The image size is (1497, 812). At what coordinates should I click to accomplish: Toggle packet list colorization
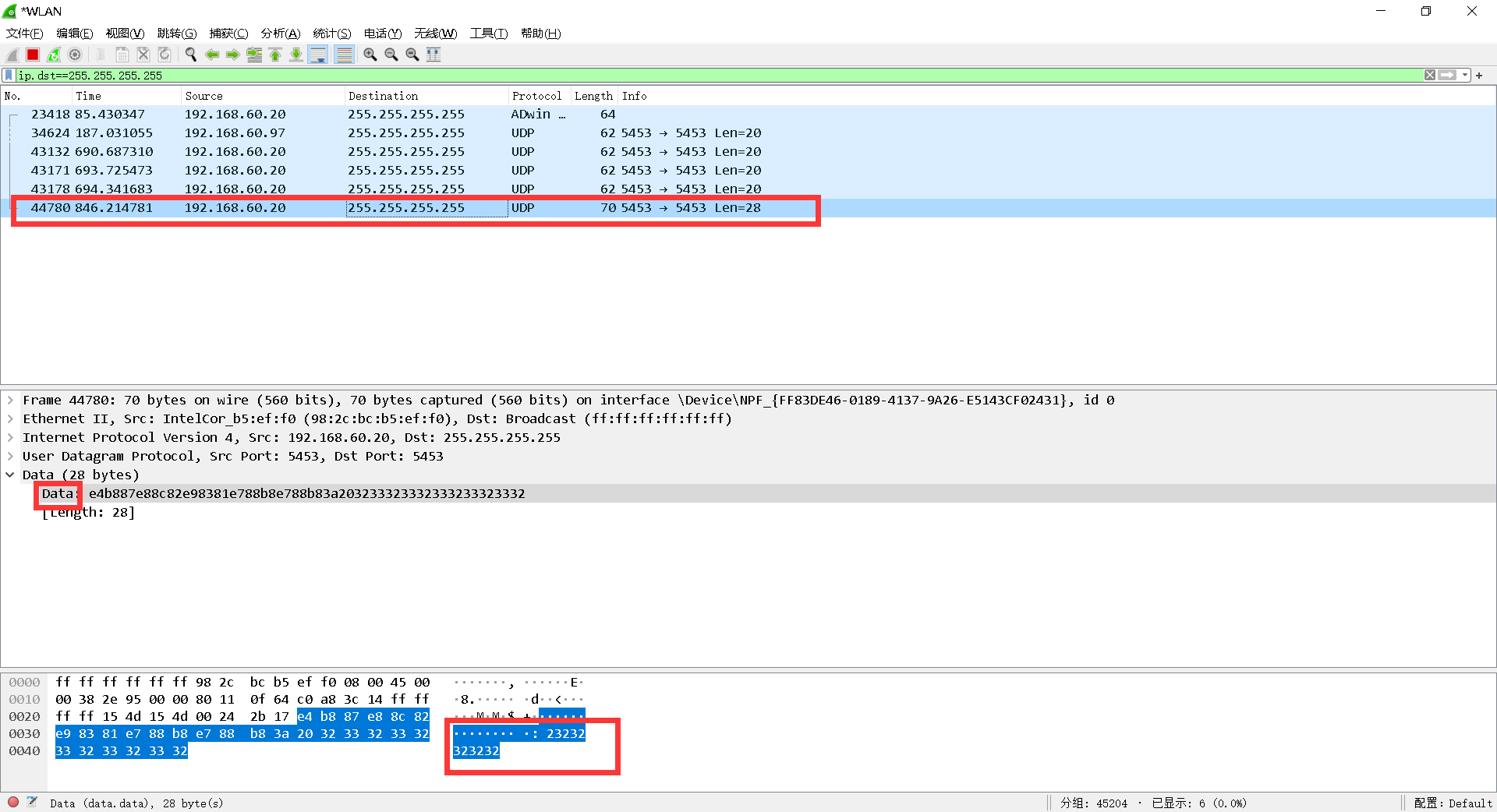tap(344, 55)
